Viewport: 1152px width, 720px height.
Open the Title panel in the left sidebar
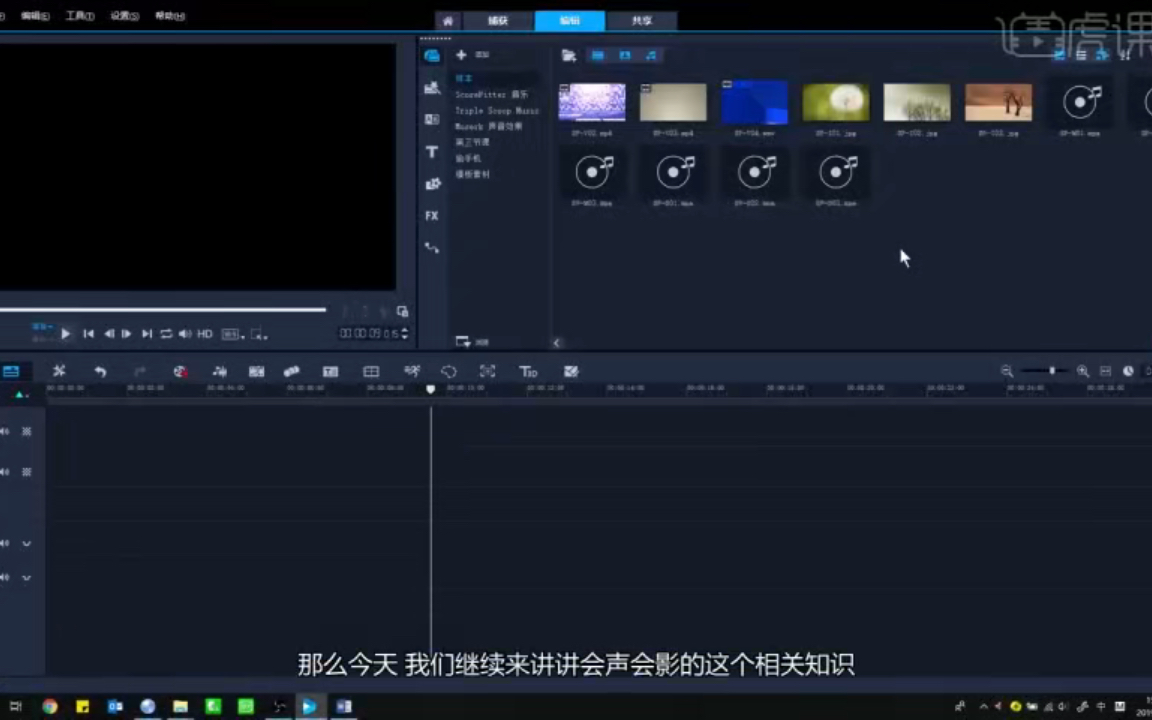(x=432, y=151)
